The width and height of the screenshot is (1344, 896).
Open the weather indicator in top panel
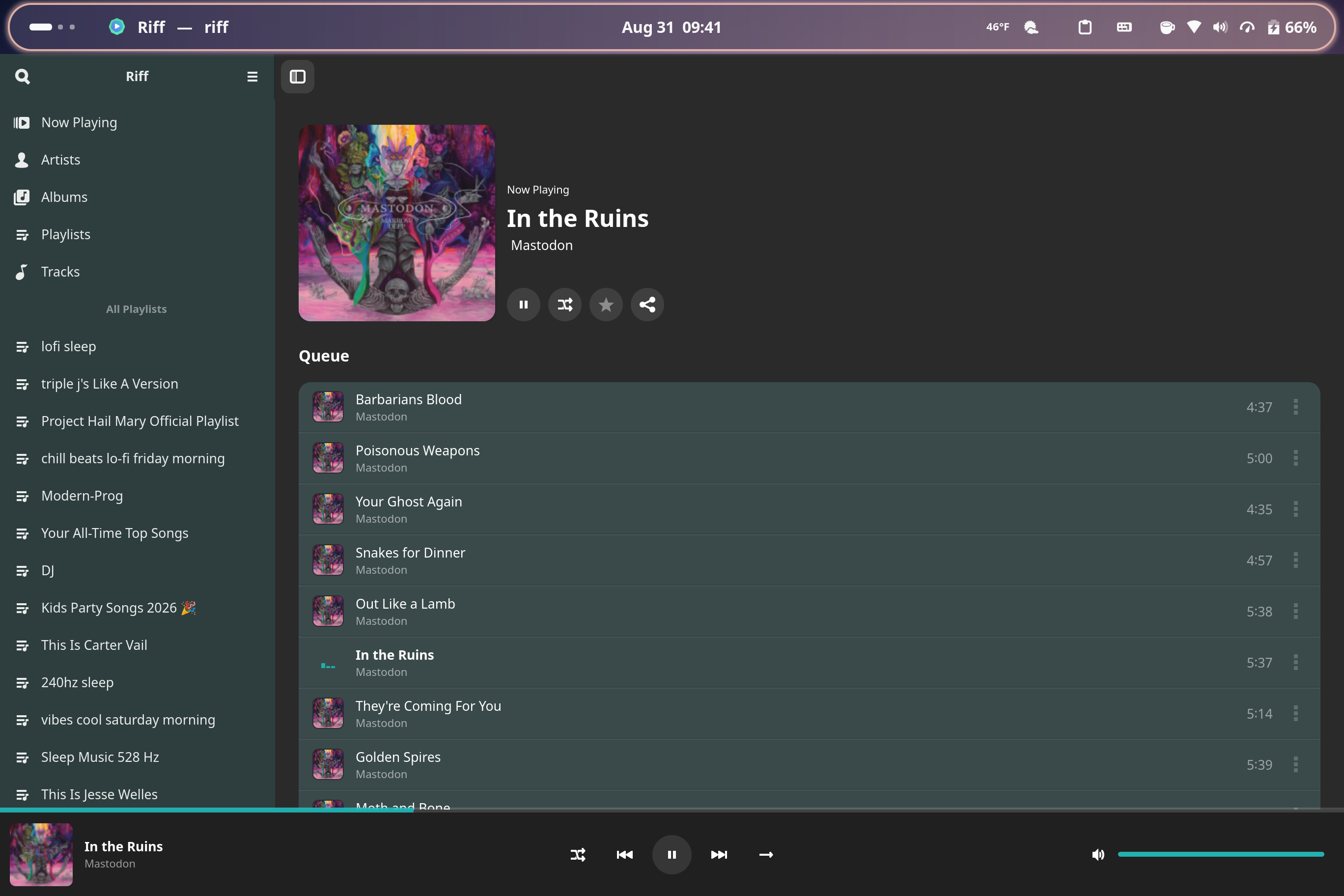(x=1012, y=27)
